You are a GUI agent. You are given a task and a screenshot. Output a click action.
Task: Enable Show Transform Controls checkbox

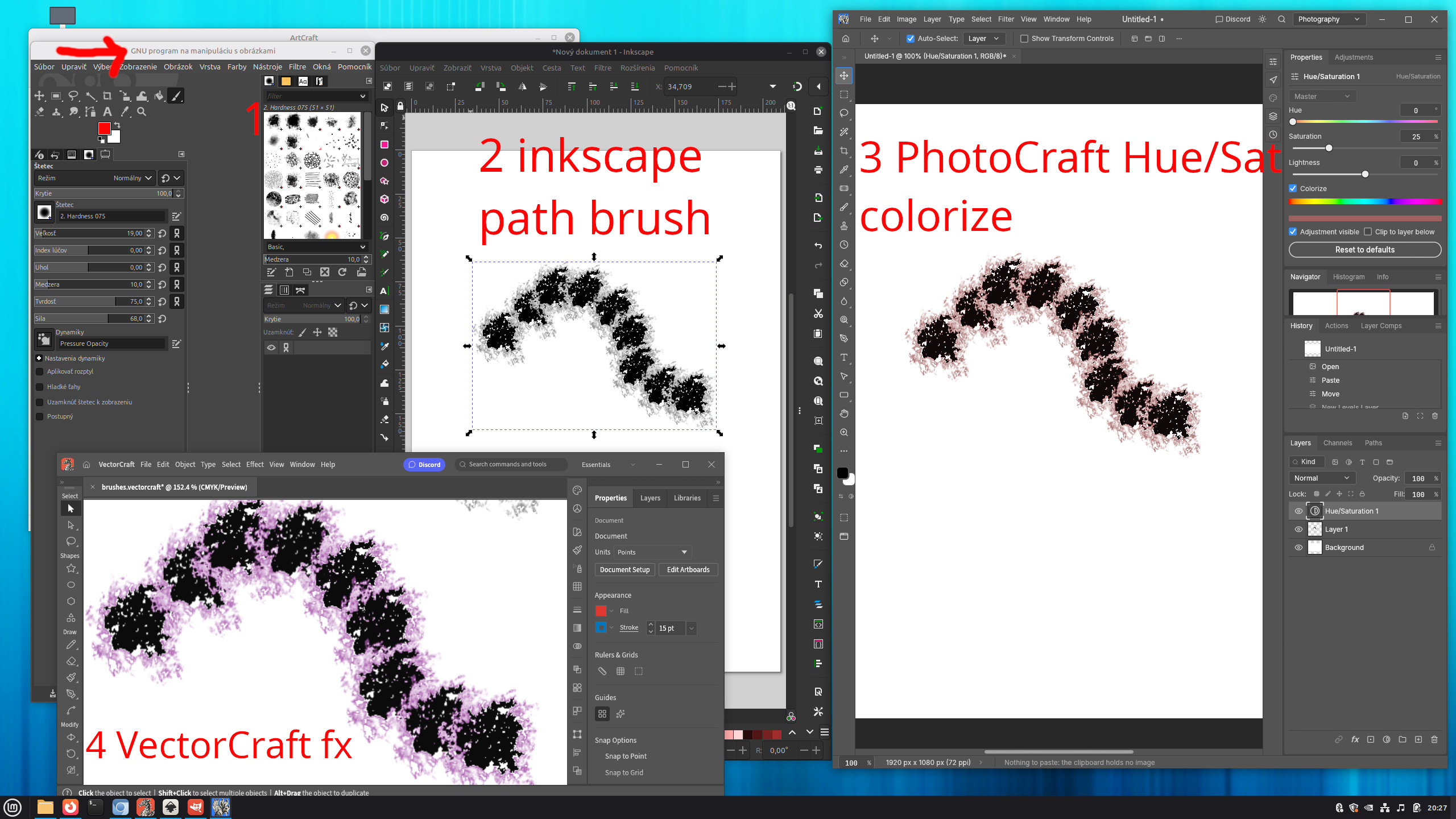click(x=1024, y=39)
